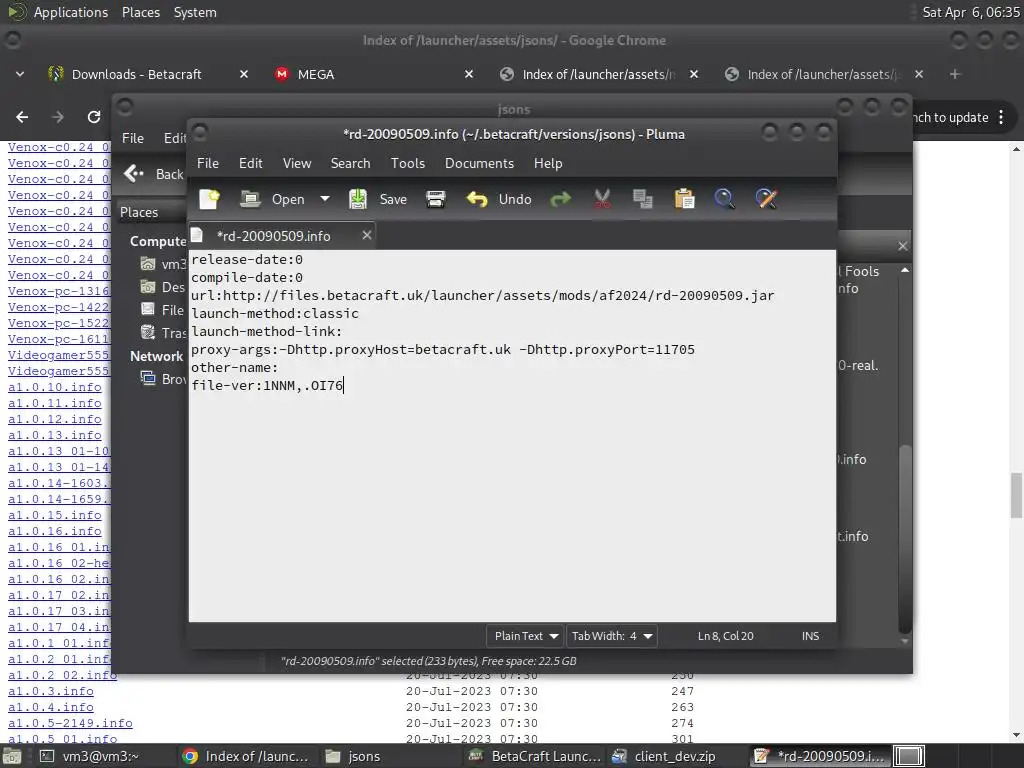
Task: Open Pluma's Tools menu
Action: (408, 163)
